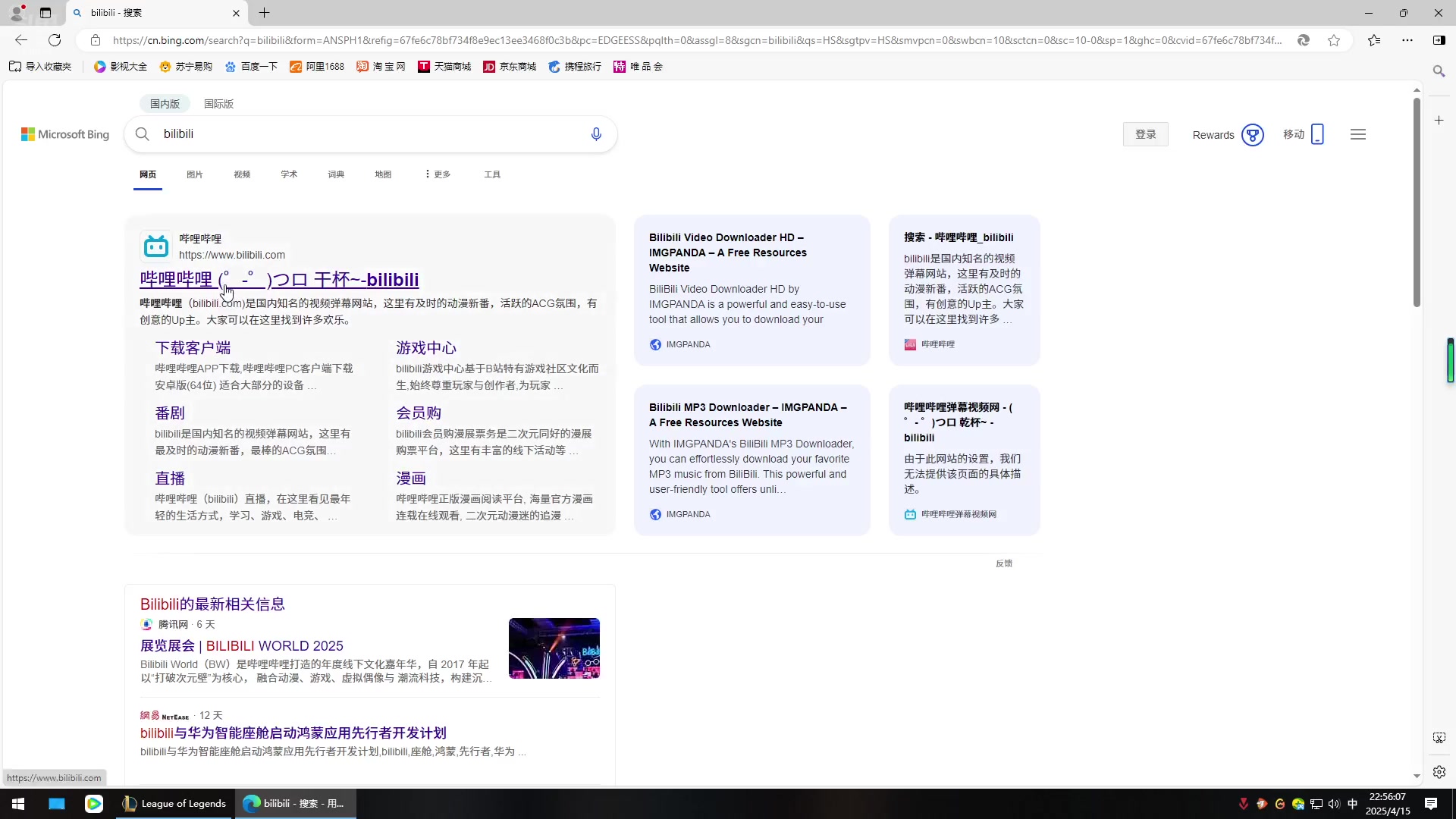
Task: Open Edge settings and more menu
Action: coord(1407,40)
